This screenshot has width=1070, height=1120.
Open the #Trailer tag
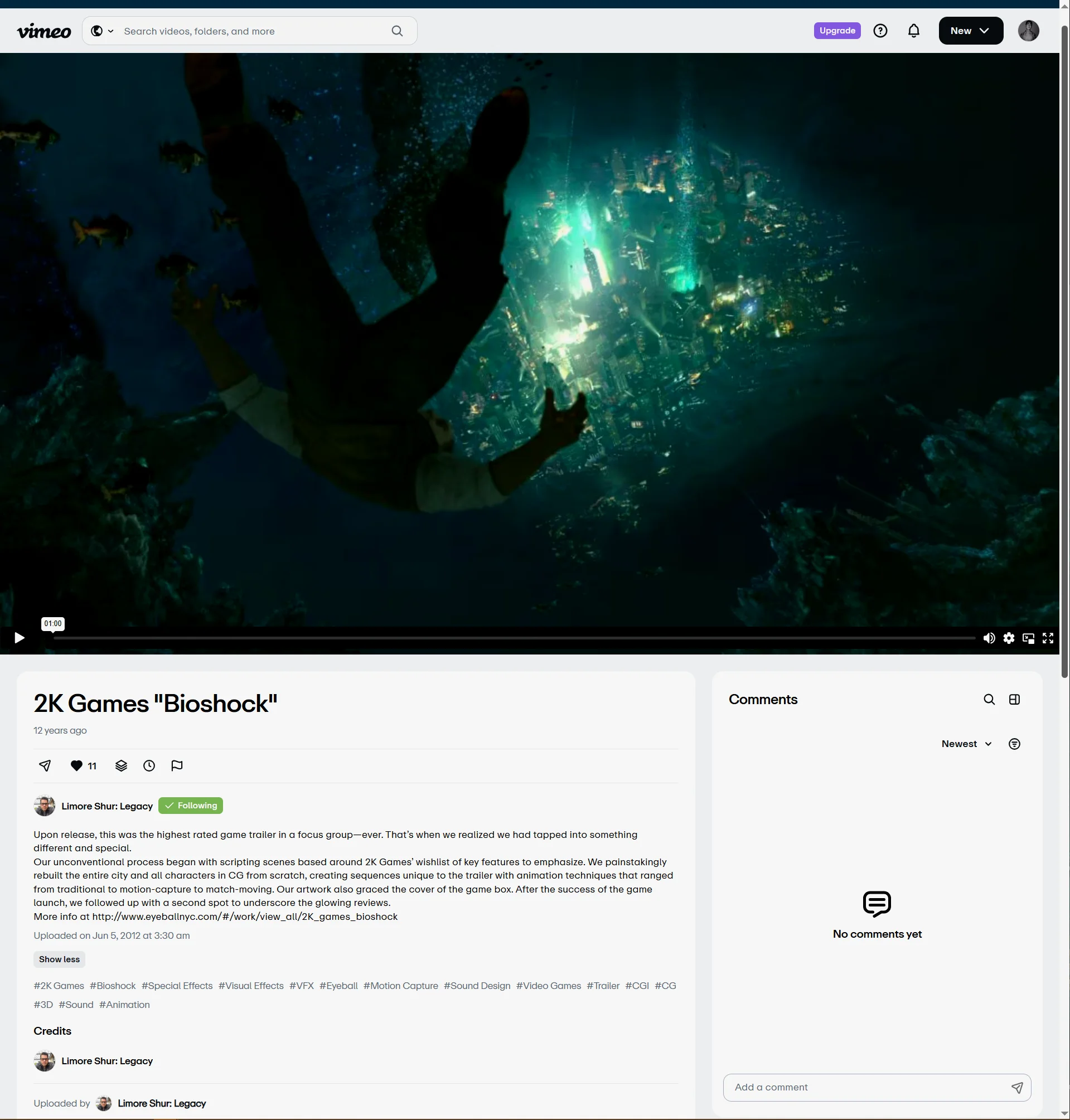pyautogui.click(x=603, y=986)
